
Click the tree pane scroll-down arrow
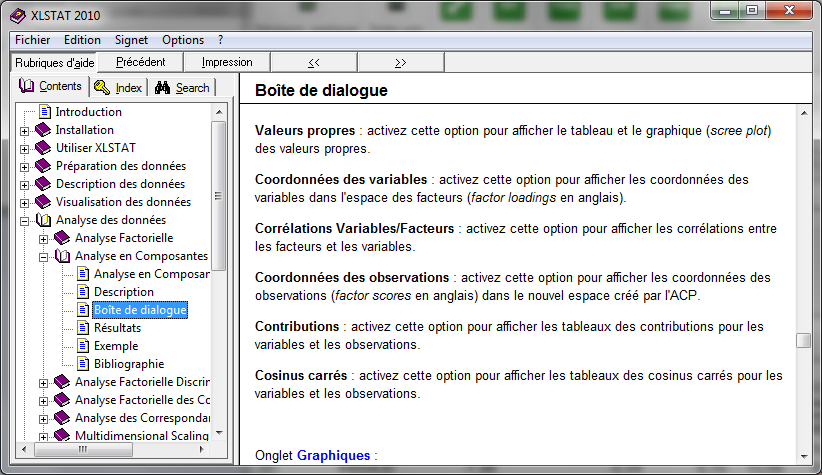219,433
